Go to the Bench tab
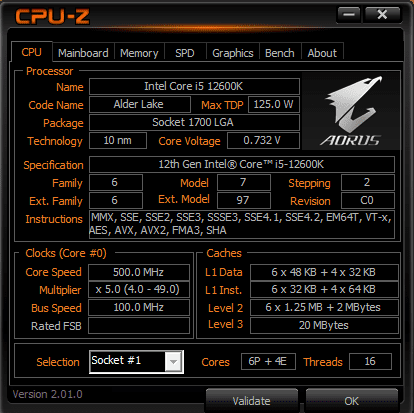Viewport: 414px width, 413px height. pos(280,53)
